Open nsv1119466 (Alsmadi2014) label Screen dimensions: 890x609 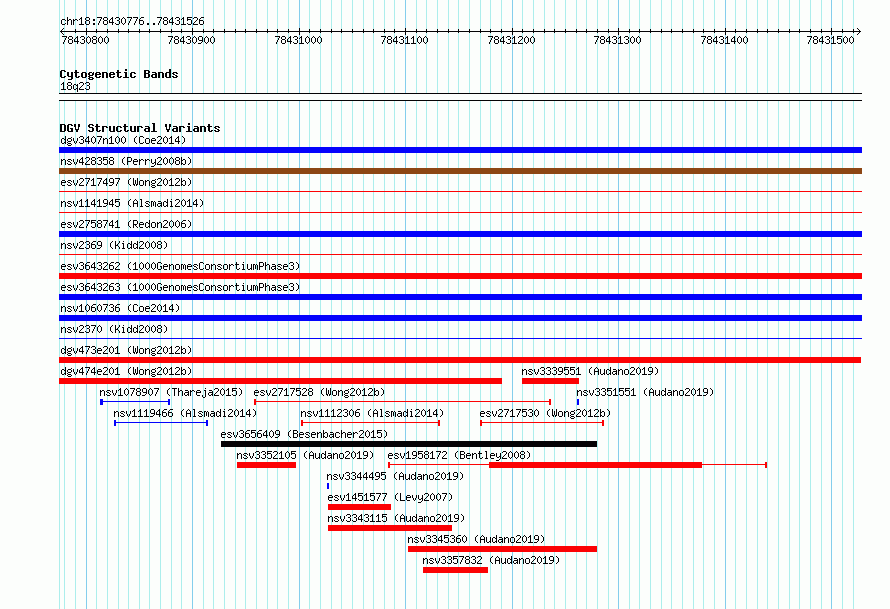click(x=185, y=413)
